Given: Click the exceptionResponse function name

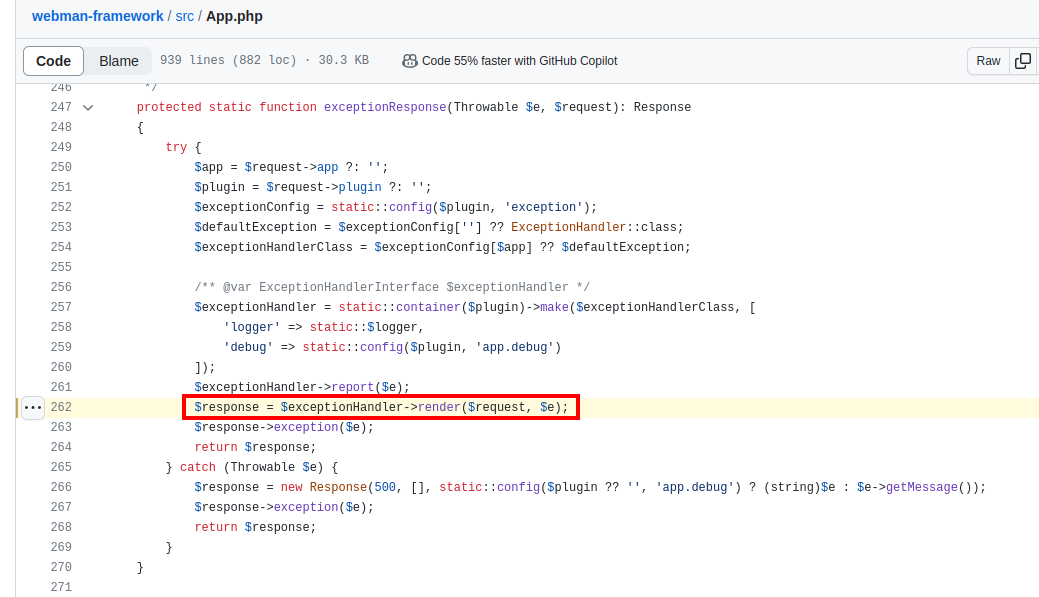Looking at the screenshot, I should point(385,107).
